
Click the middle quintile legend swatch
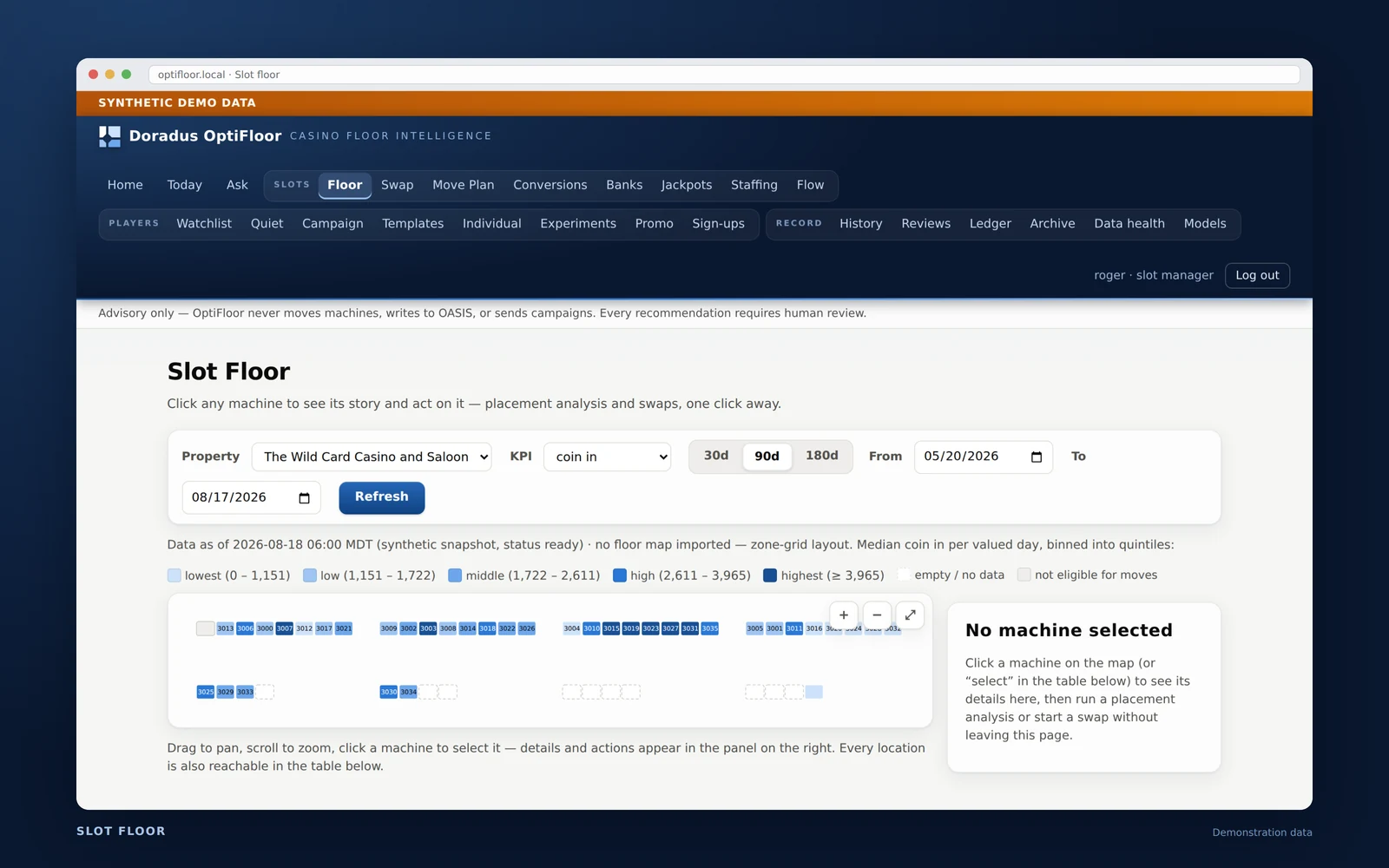point(455,575)
